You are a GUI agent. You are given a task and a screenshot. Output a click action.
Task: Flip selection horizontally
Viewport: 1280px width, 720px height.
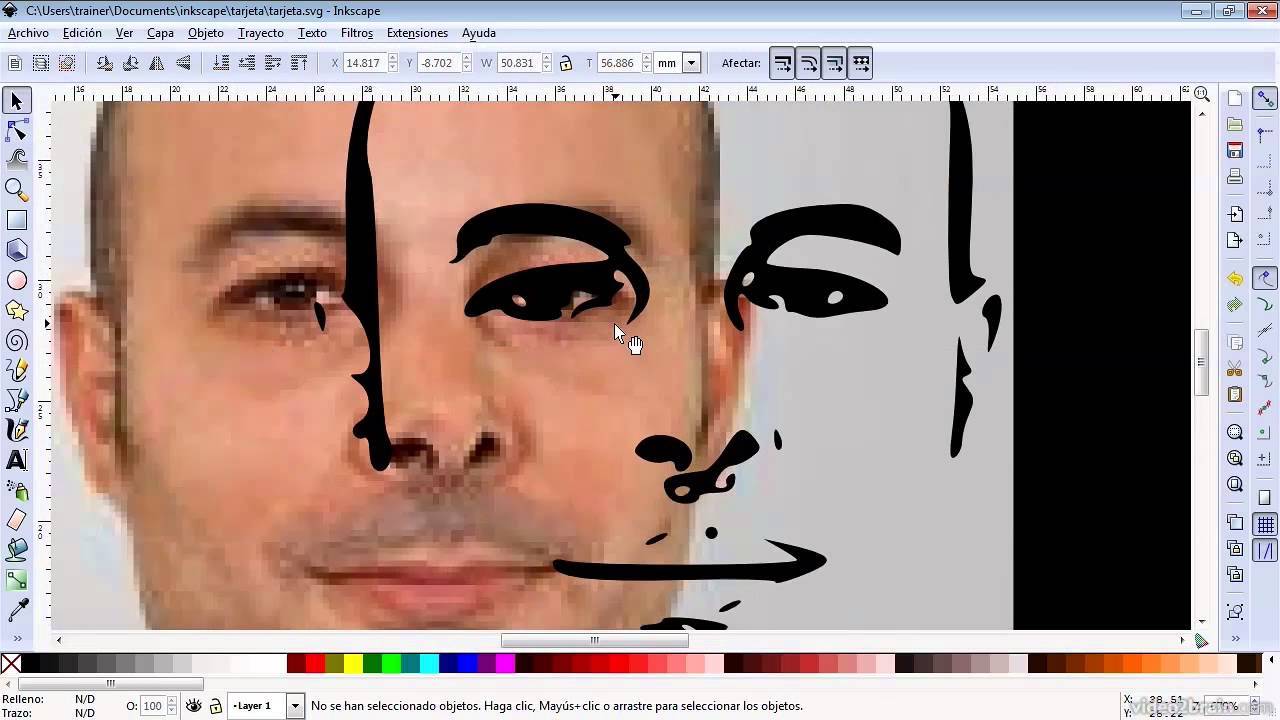click(x=156, y=63)
